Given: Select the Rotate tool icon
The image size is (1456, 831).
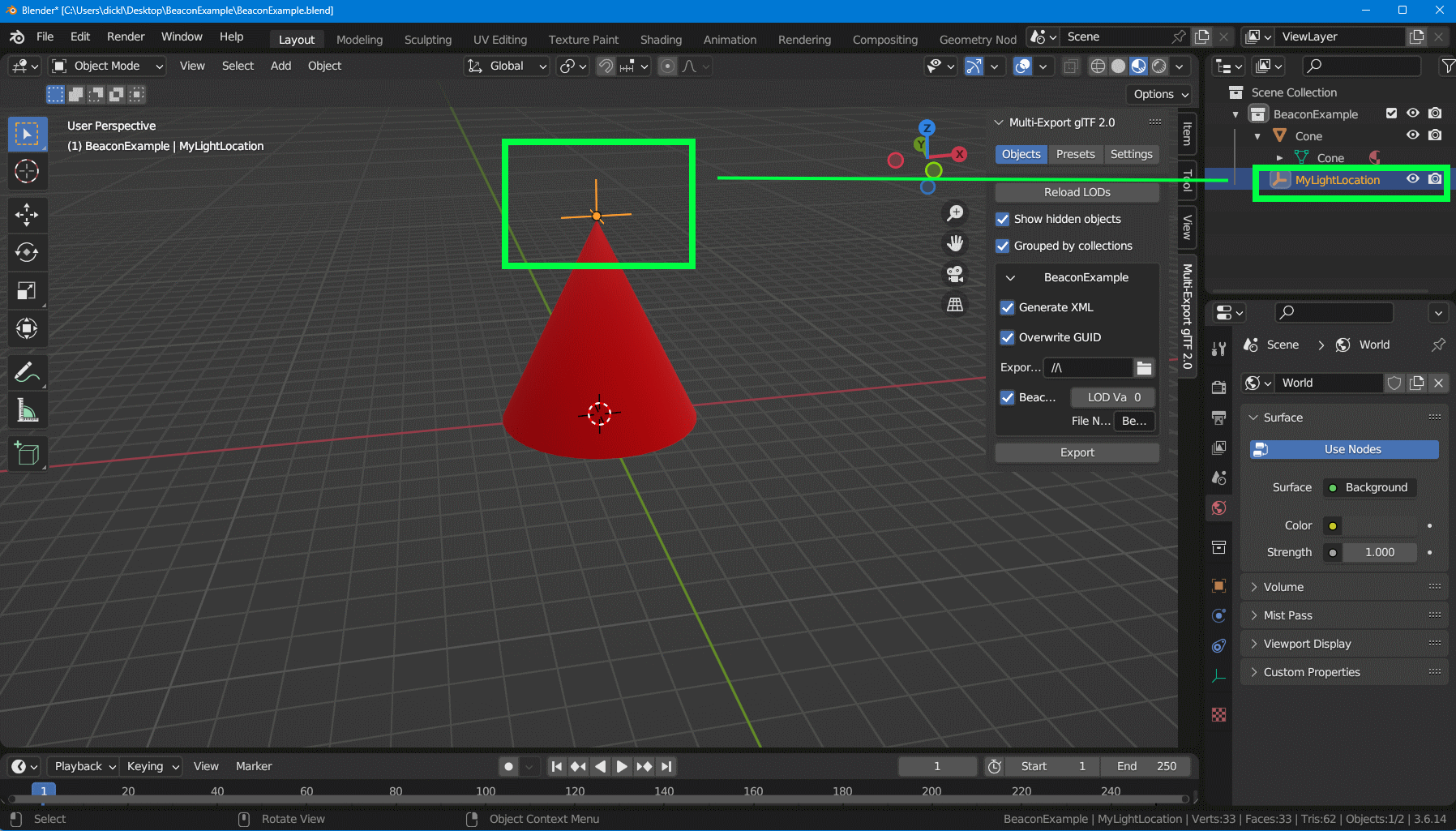Looking at the screenshot, I should (x=27, y=253).
